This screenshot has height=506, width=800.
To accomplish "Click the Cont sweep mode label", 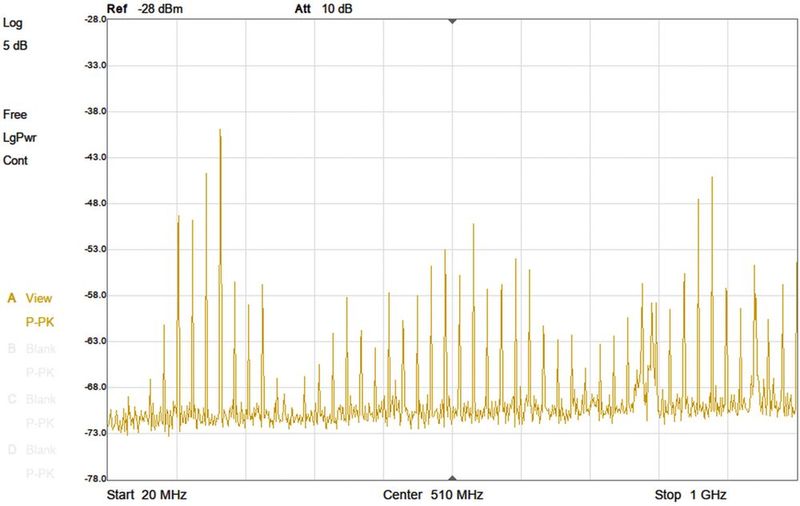I will pyautogui.click(x=15, y=160).
